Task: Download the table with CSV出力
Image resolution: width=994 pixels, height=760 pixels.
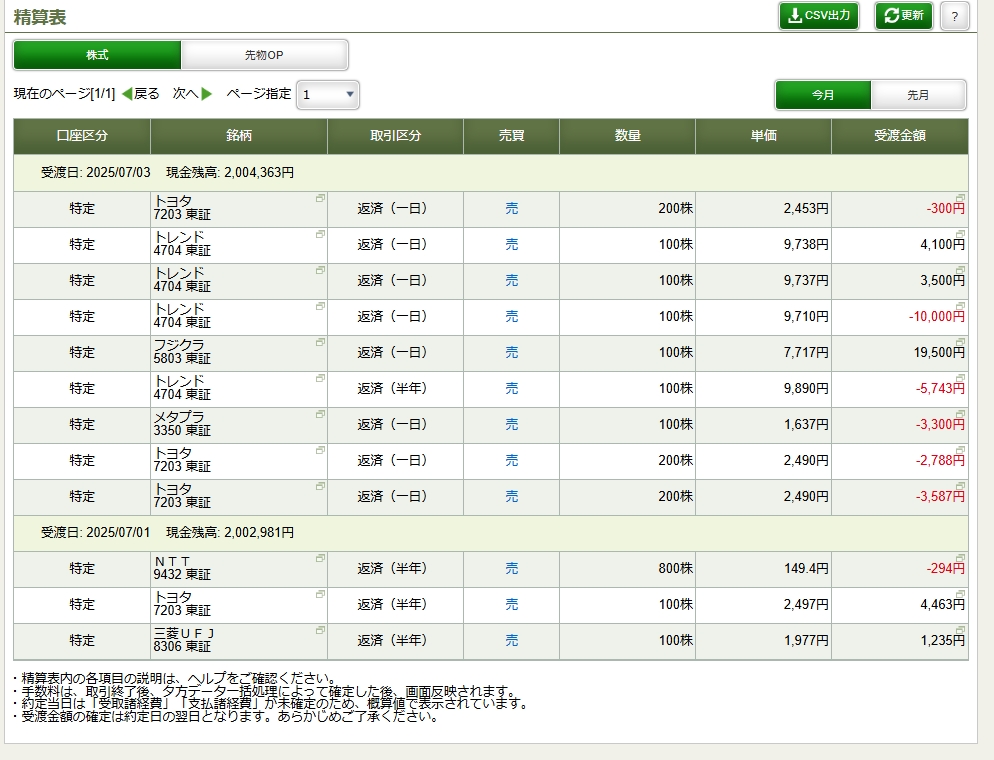Action: [x=818, y=16]
